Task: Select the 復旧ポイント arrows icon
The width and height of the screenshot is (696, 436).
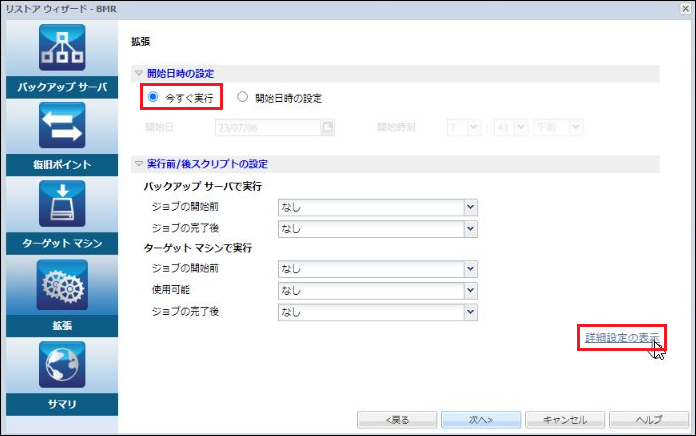Action: [62, 125]
